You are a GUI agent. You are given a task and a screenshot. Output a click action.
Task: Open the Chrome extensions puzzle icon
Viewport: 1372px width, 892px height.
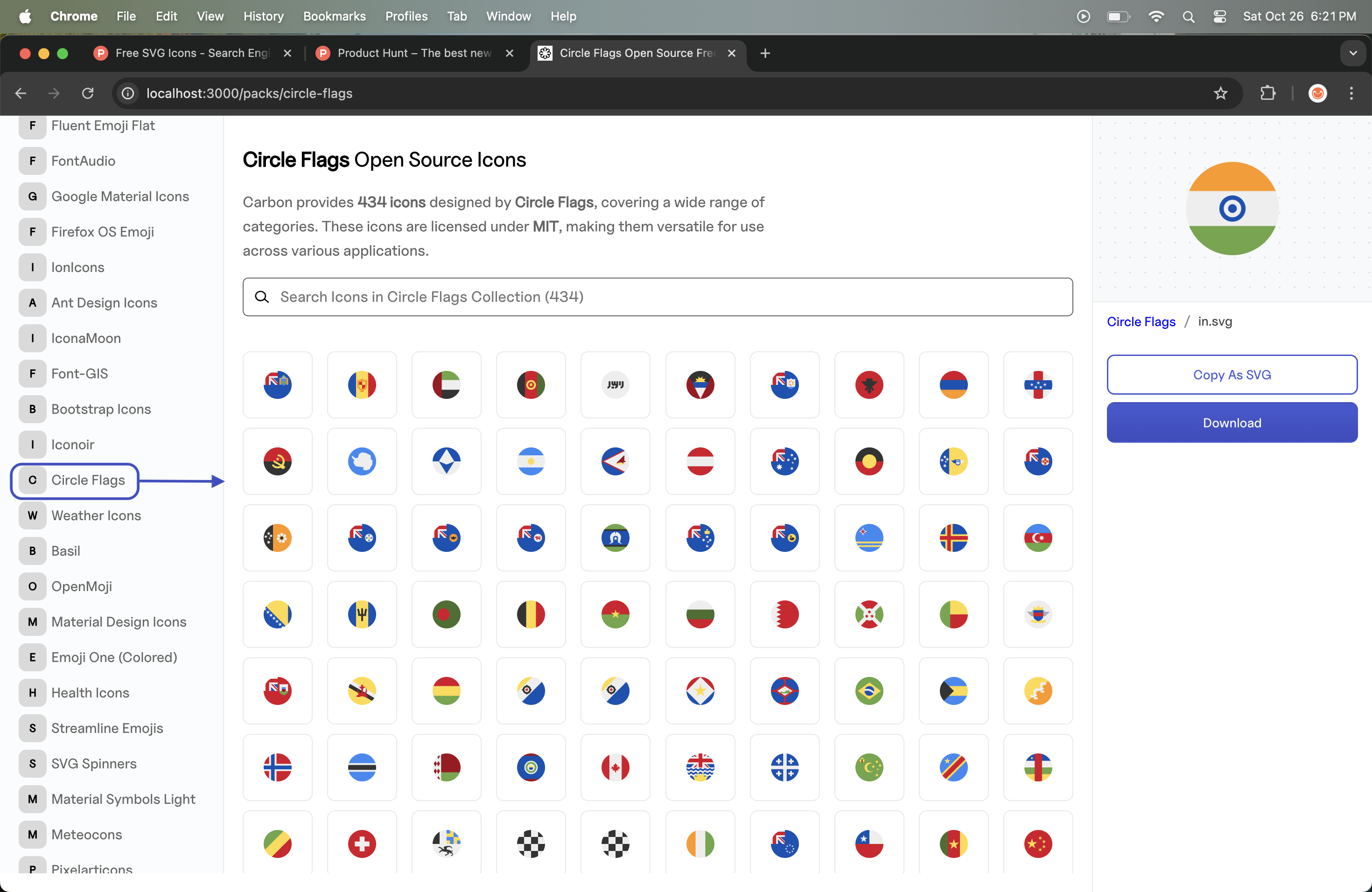1267,93
